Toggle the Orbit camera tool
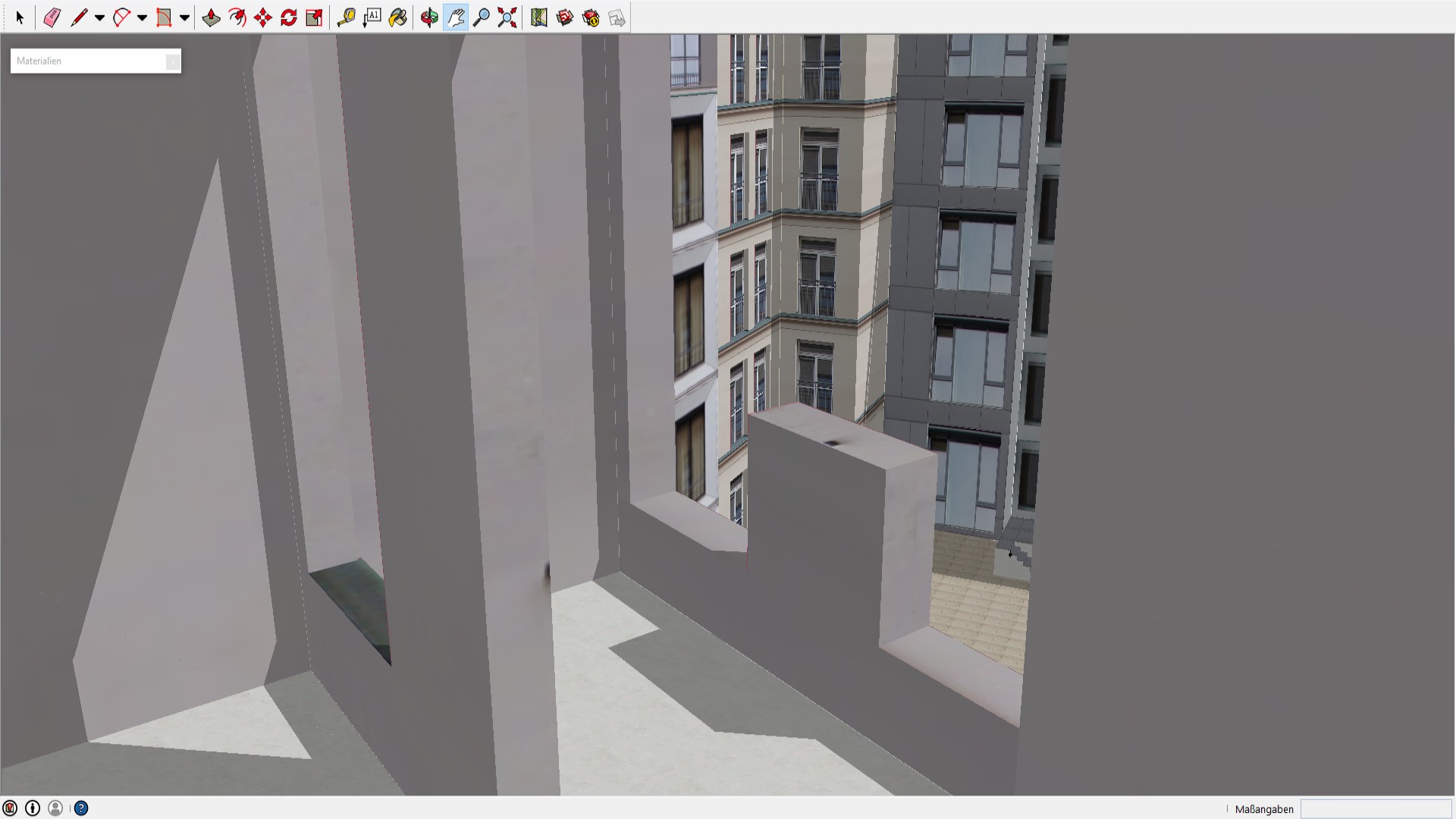Screen dimensions: 1456x819 click(429, 17)
